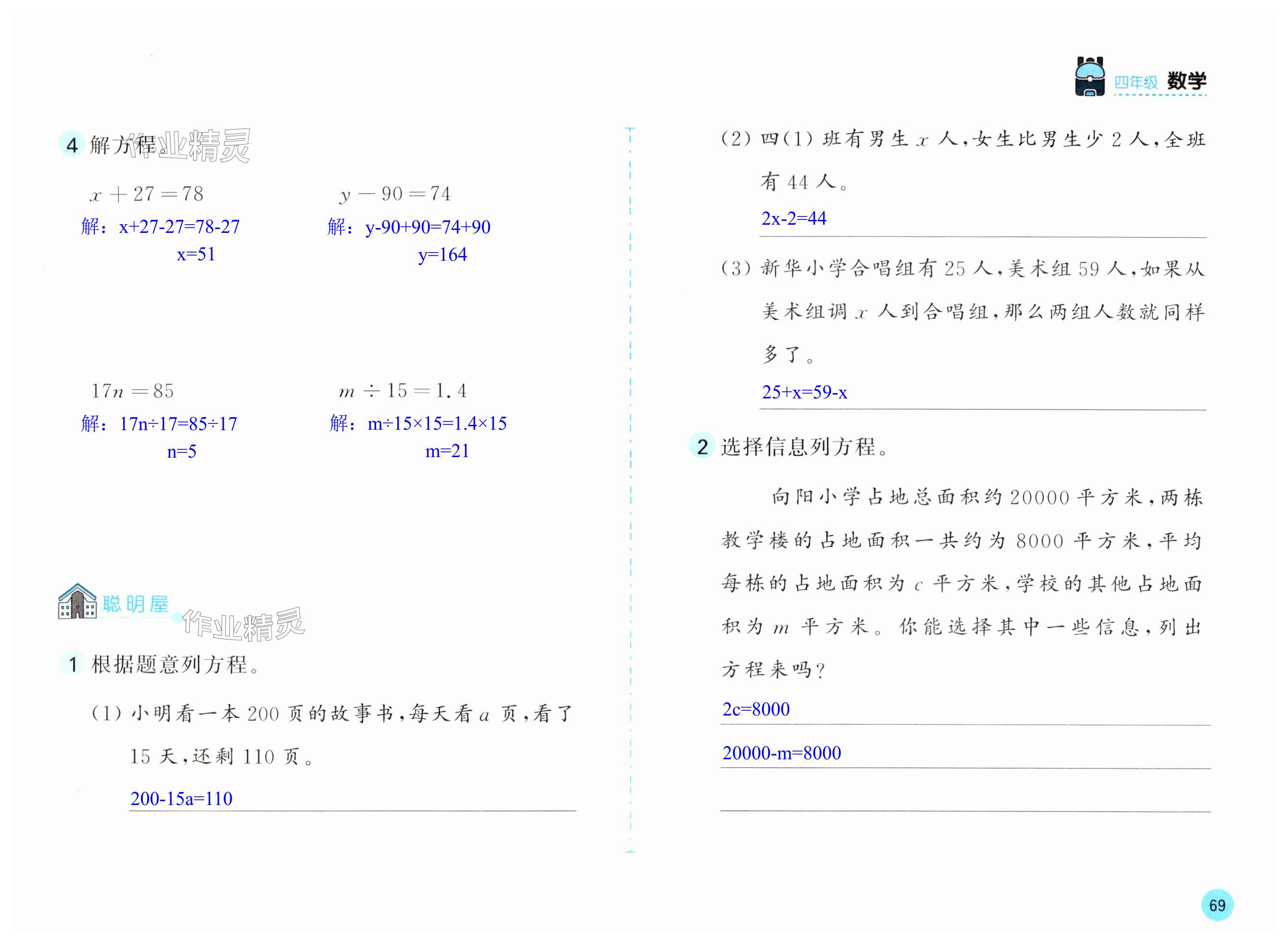
Task: Select the 四年级 数学 header label
Action: (x=1160, y=82)
